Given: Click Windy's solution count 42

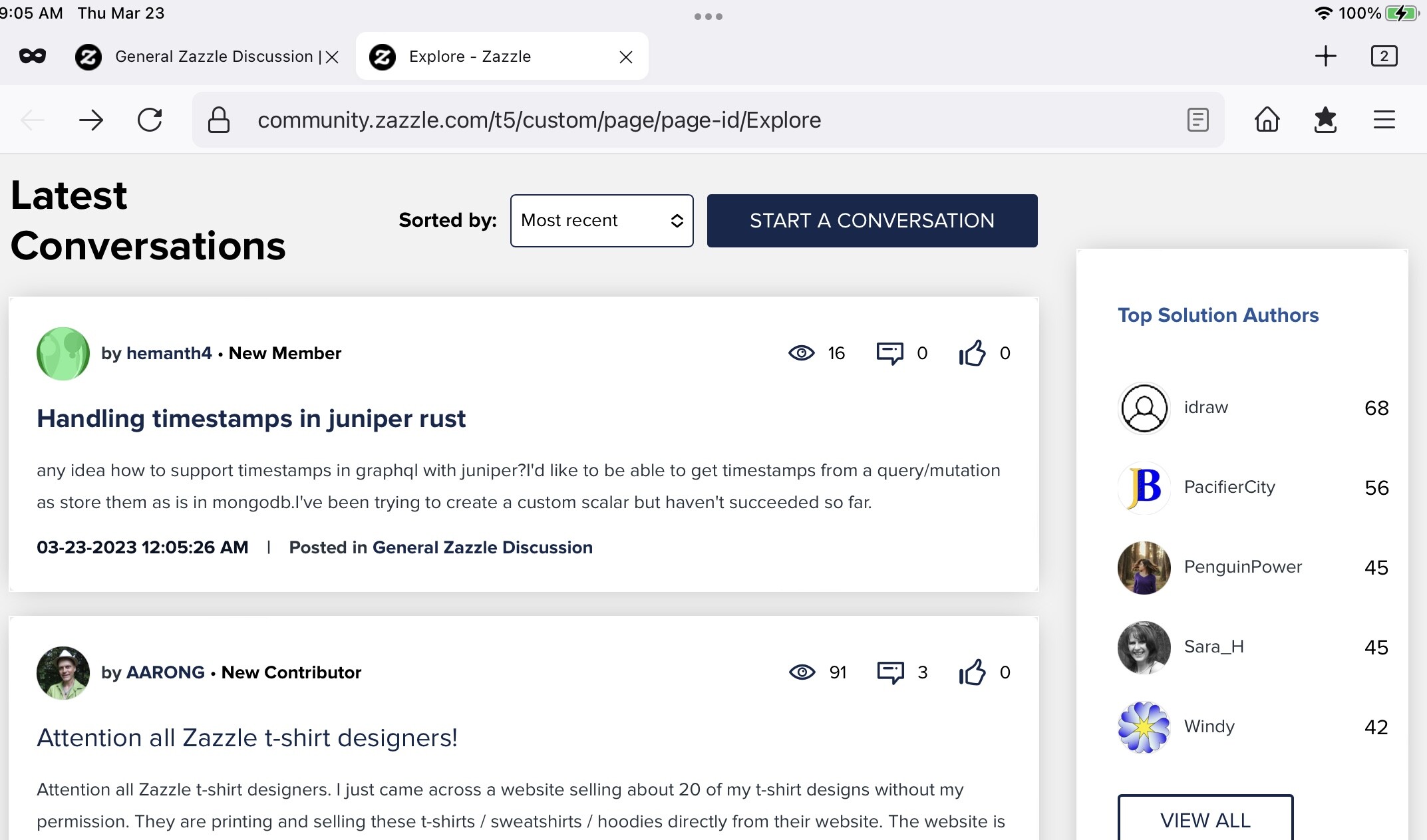Looking at the screenshot, I should [1376, 727].
